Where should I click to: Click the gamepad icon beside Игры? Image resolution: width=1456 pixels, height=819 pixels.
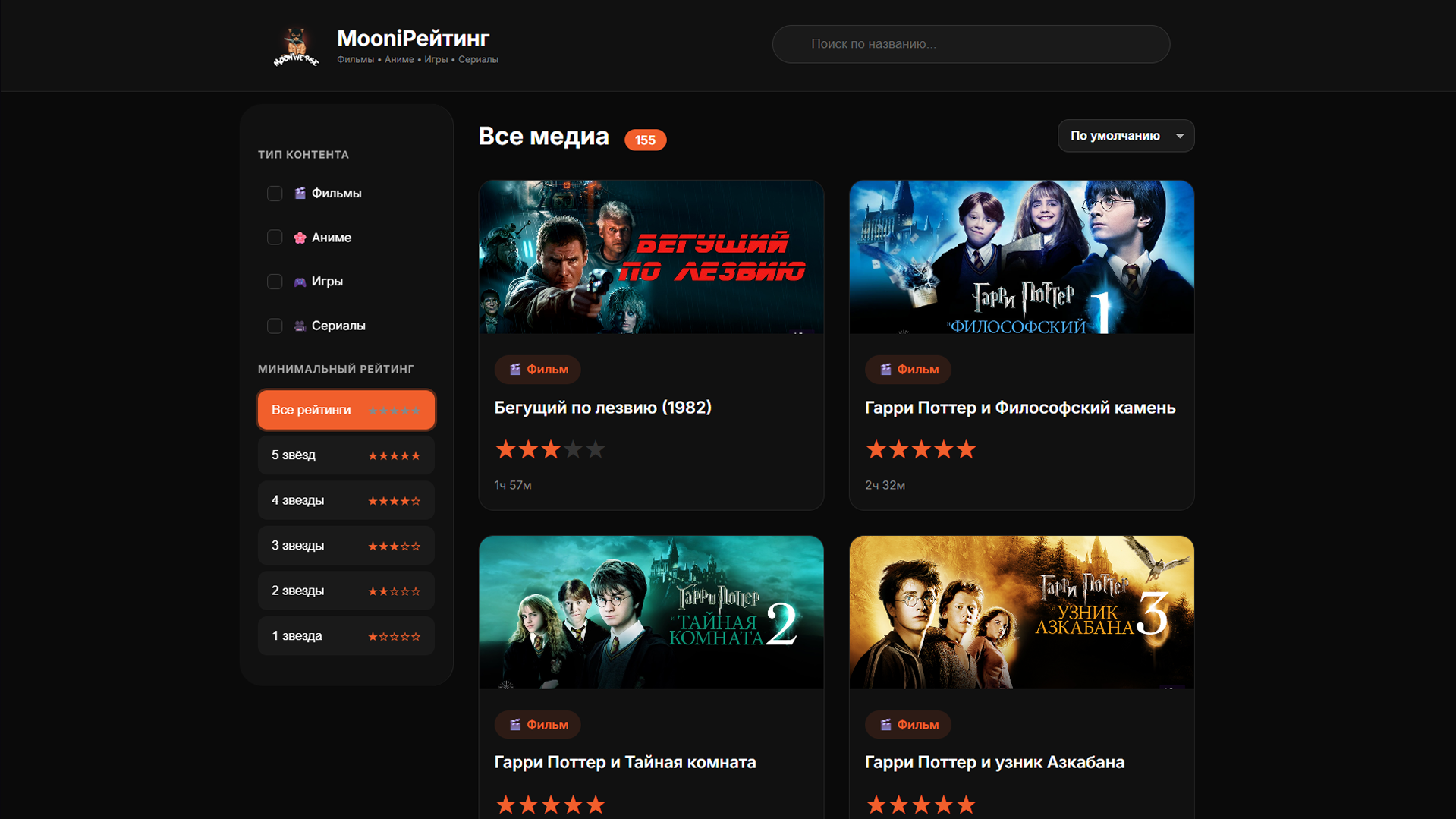pos(300,282)
